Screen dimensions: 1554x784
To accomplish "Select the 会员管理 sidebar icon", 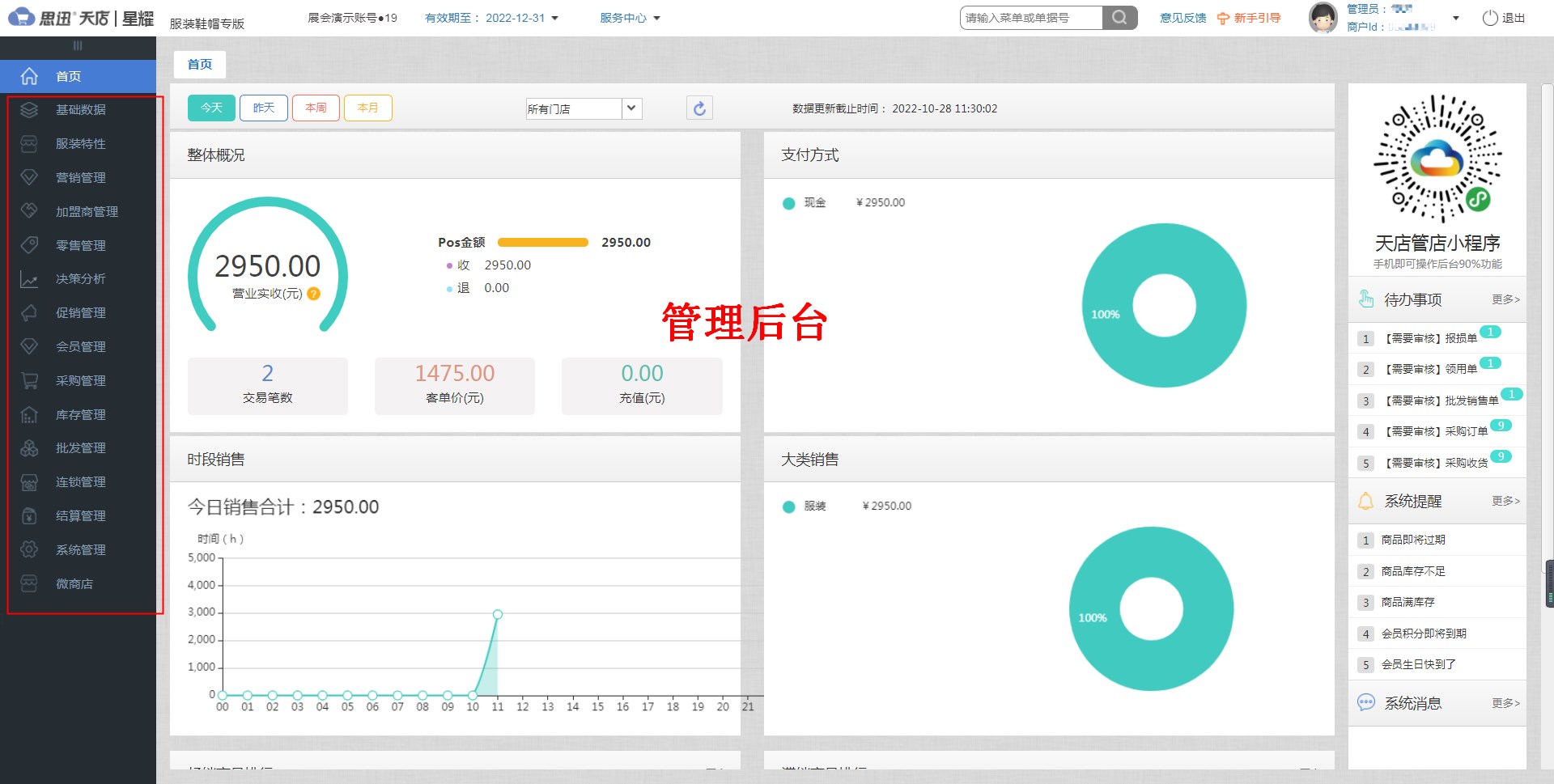I will click(29, 346).
